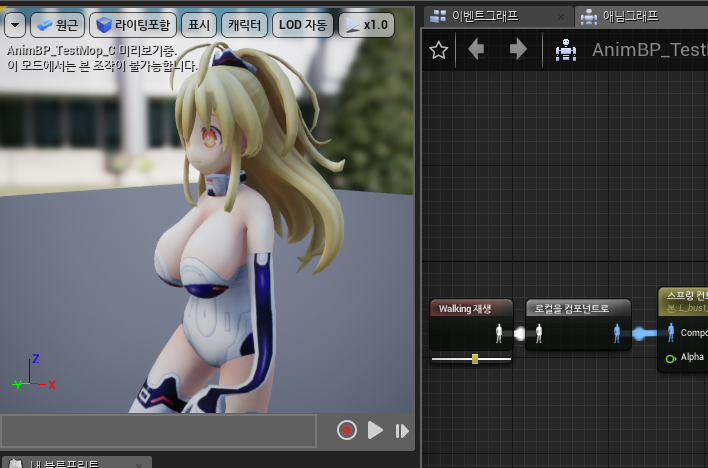The height and width of the screenshot is (468, 708).
Task: Play the preview animation
Action: click(375, 430)
